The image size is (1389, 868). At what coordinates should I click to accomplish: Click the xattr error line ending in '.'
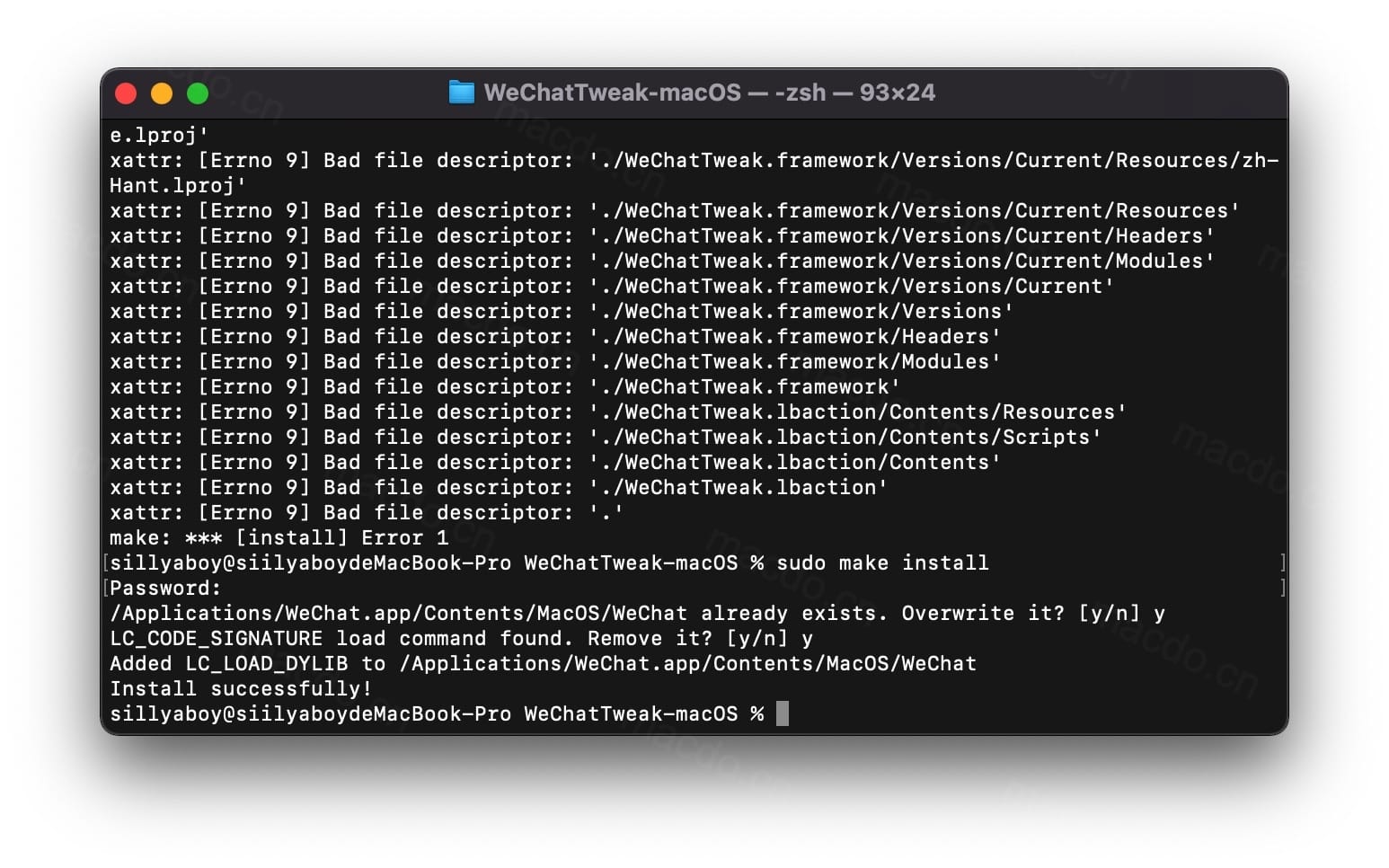pyautogui.click(x=366, y=512)
